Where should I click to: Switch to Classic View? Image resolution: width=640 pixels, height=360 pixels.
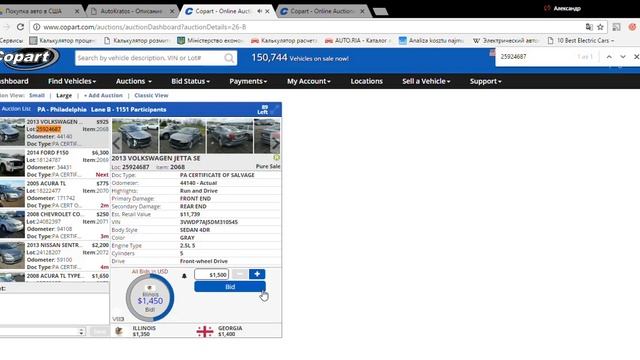pos(151,96)
